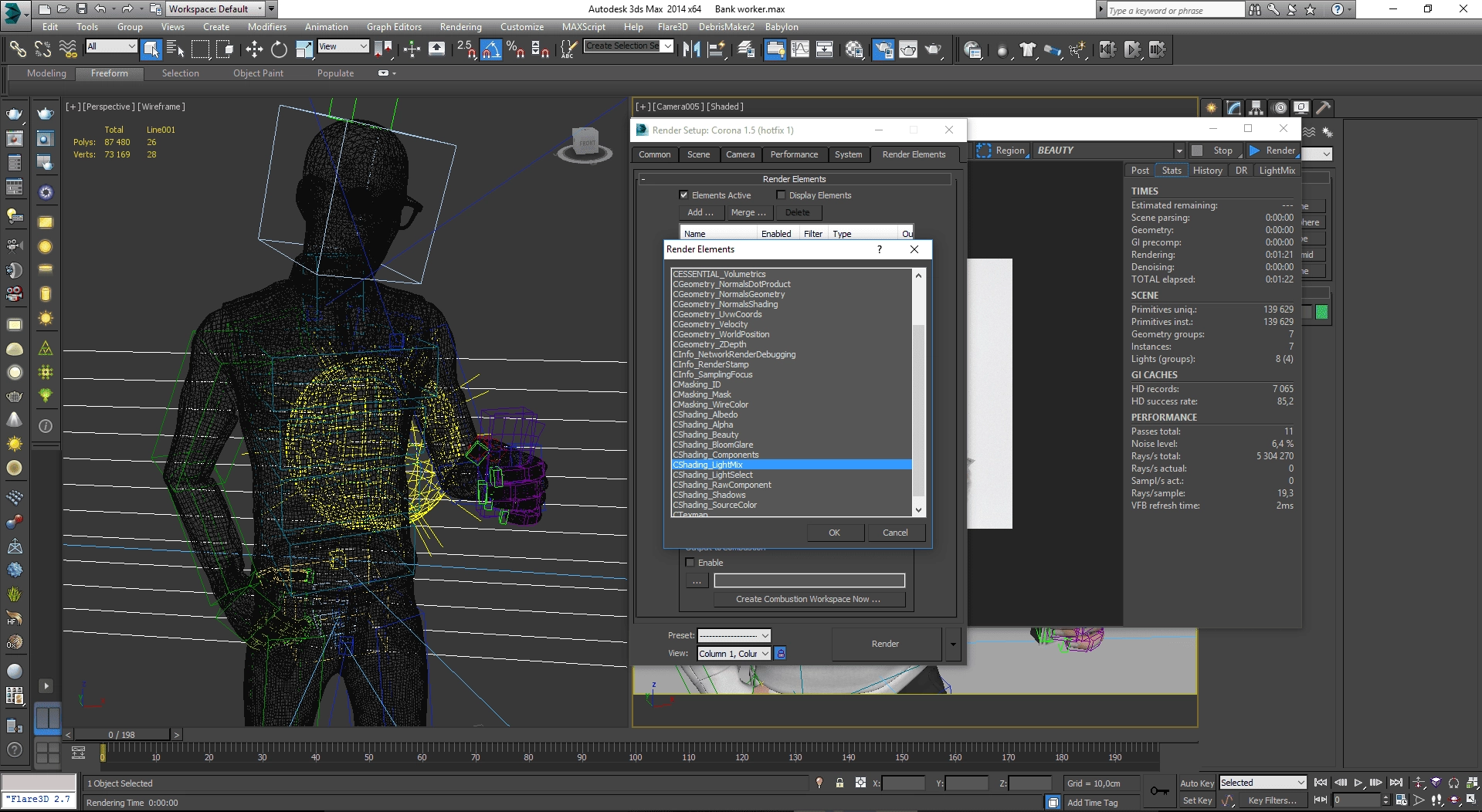
Task: Click the Type a keyword search field
Action: point(1175,10)
